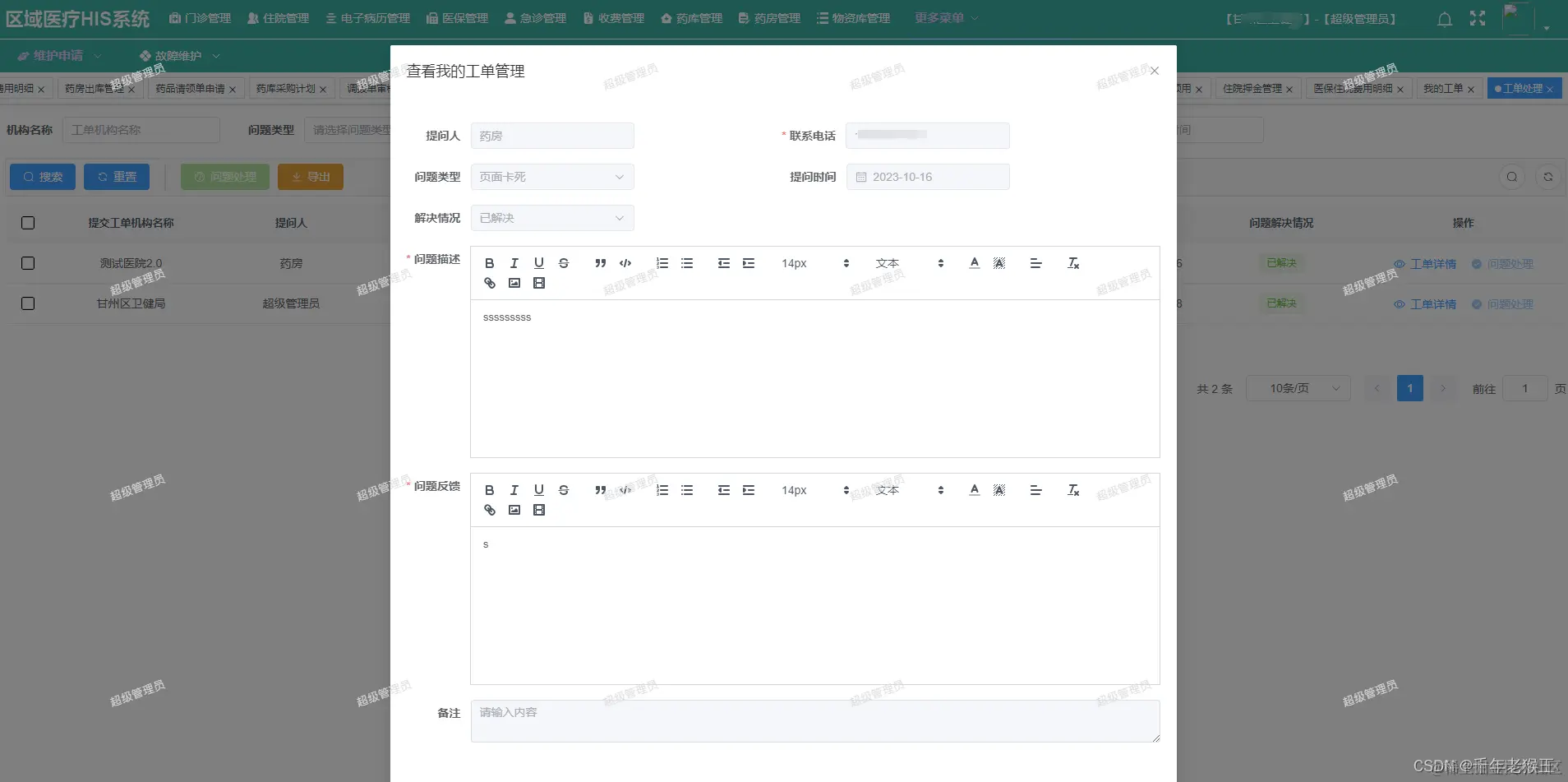Click the 备注 input field
This screenshot has width=1568, height=782.
tap(814, 721)
